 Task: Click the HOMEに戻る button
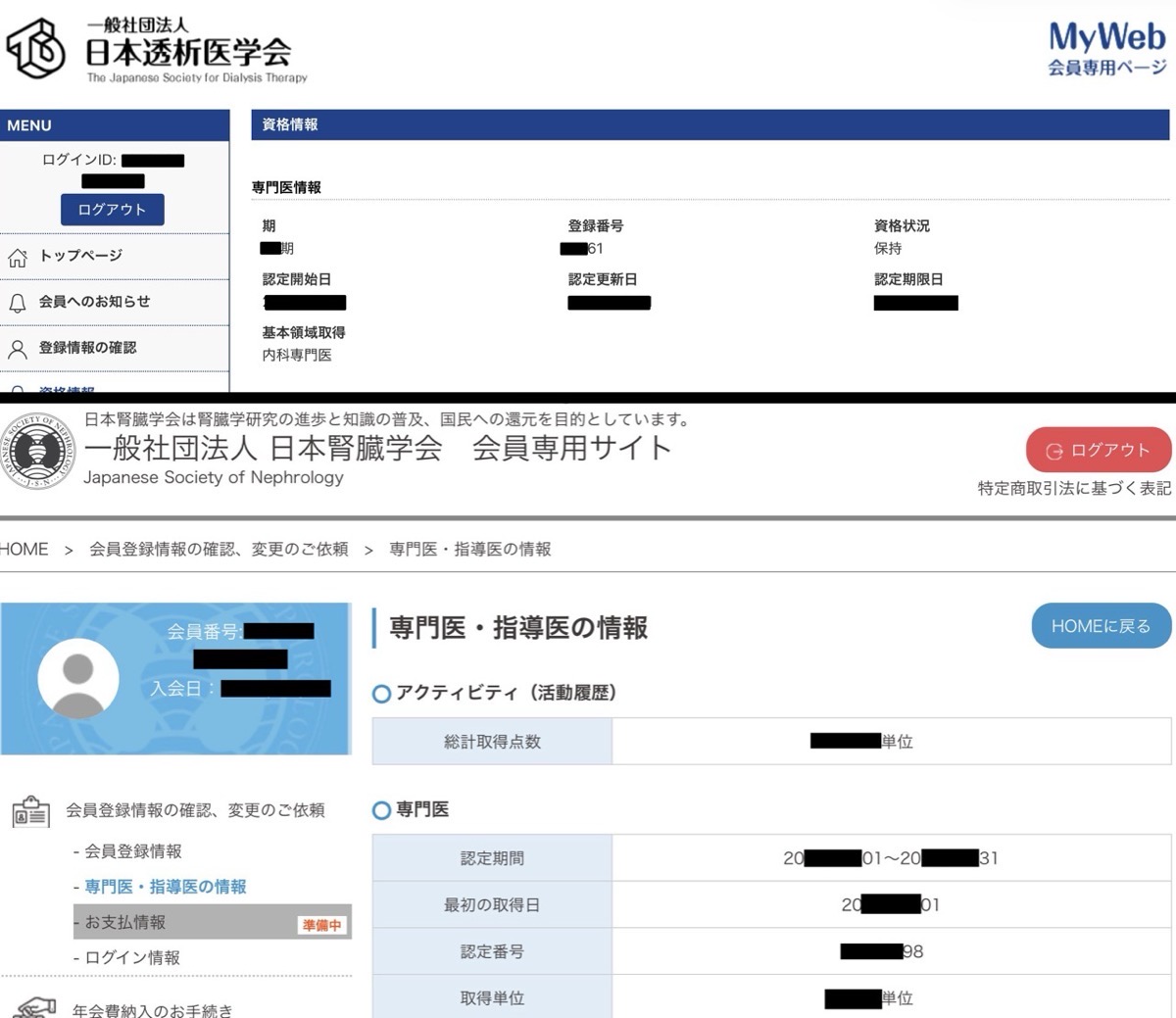tap(1100, 625)
